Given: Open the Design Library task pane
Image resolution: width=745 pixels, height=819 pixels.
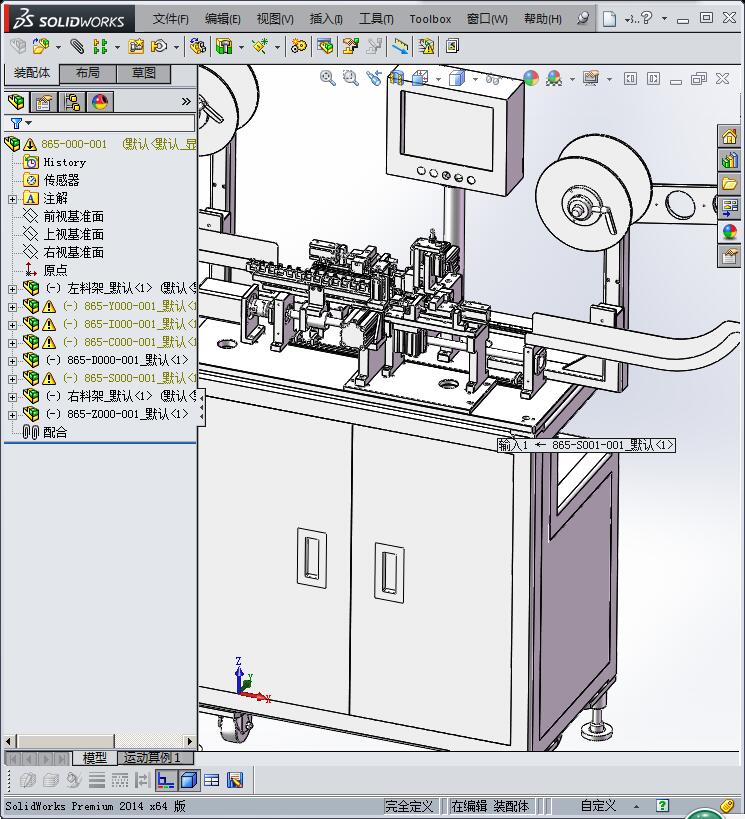Looking at the screenshot, I should tap(729, 160).
